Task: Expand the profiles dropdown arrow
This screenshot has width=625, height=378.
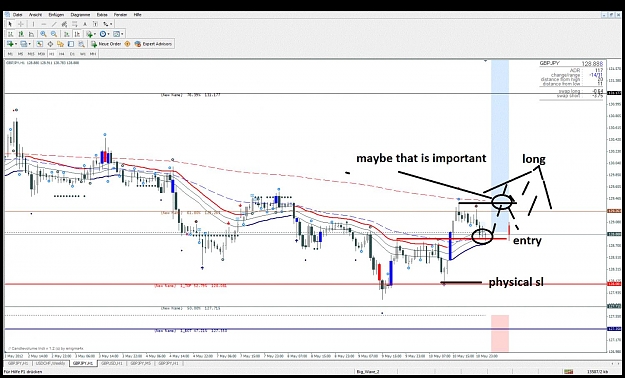Action: click(29, 44)
